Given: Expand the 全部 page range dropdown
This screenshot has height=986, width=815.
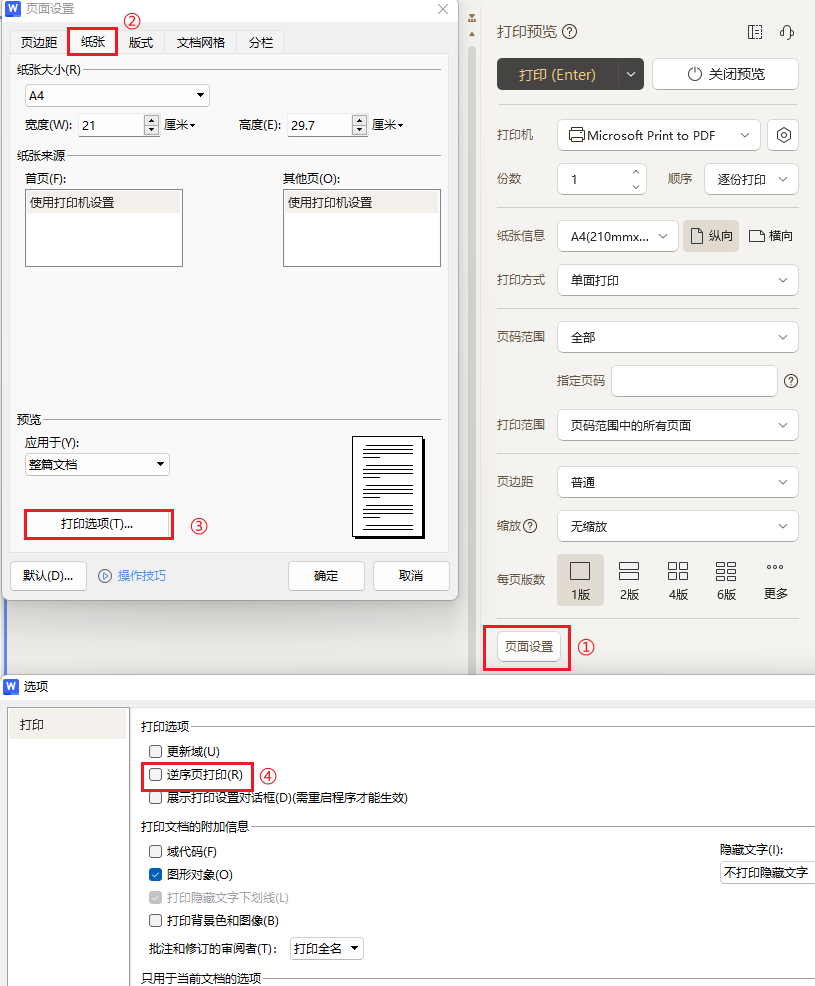Looking at the screenshot, I should [x=678, y=337].
